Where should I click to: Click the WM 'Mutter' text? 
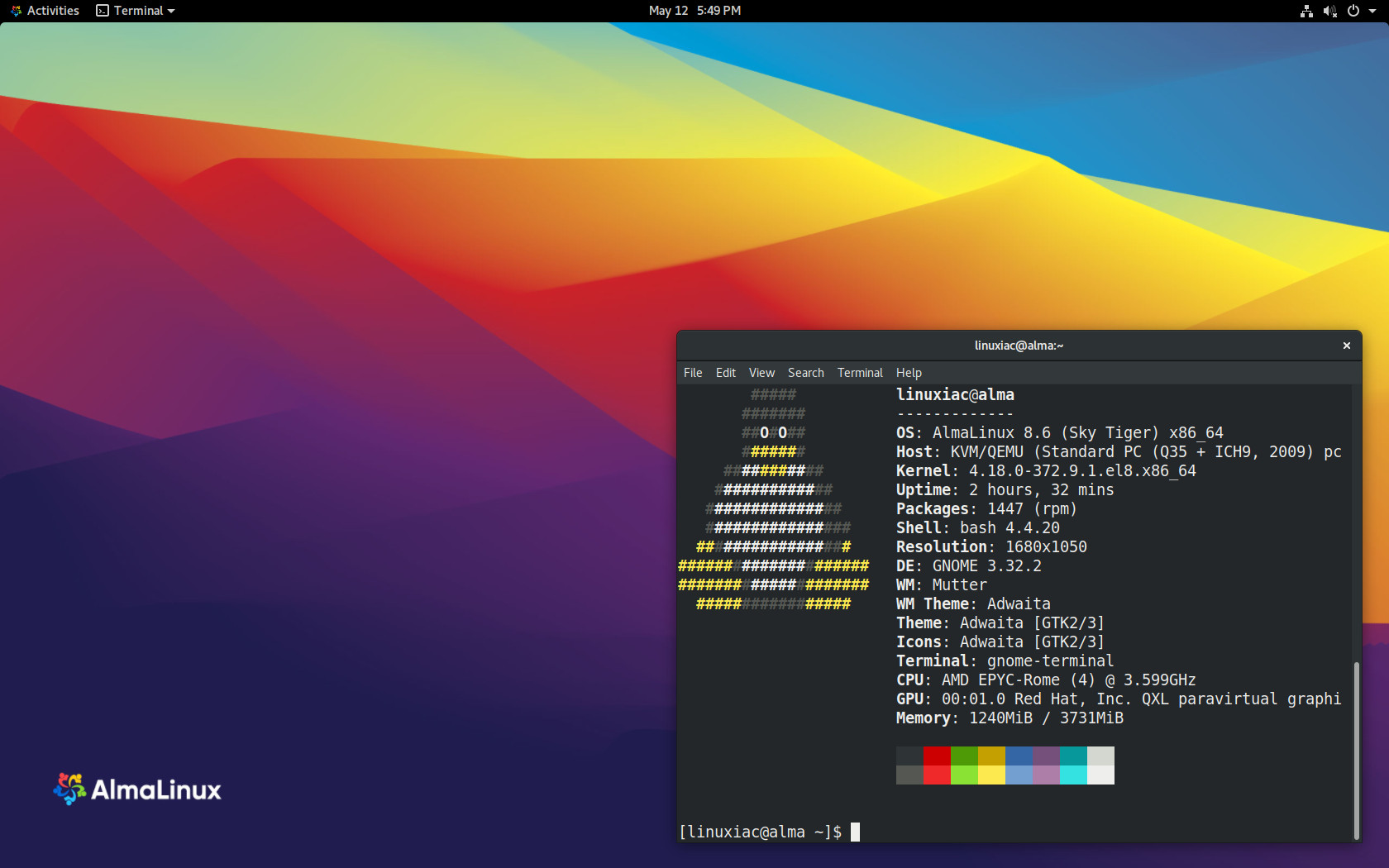click(960, 585)
